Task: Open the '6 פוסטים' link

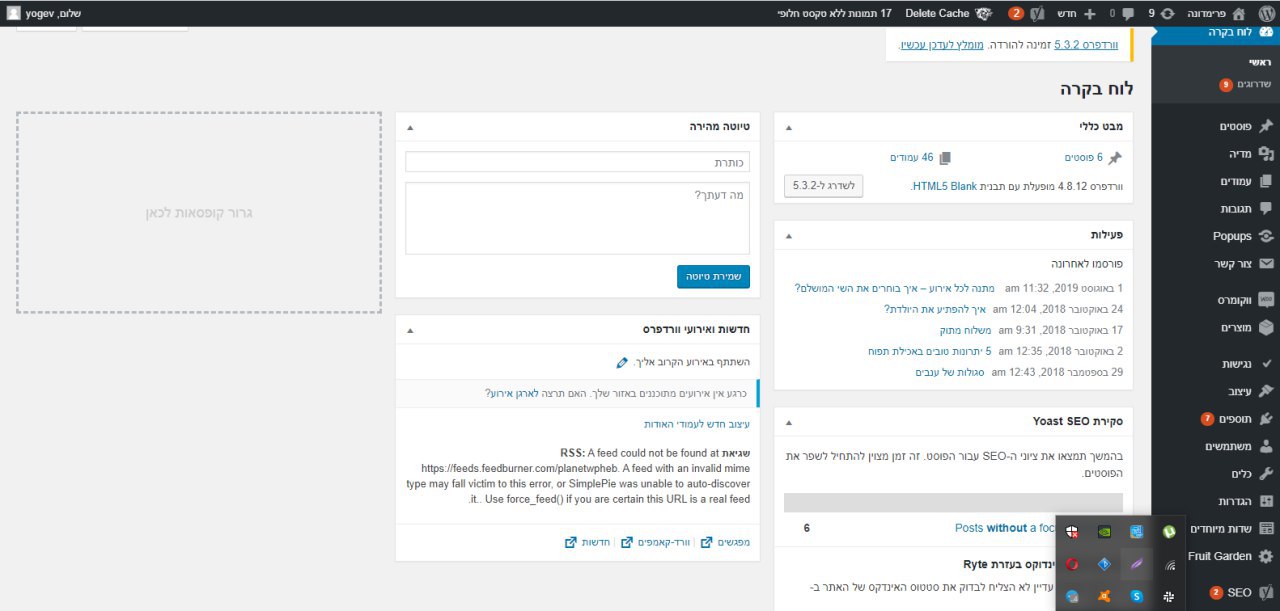Action: [x=1084, y=158]
